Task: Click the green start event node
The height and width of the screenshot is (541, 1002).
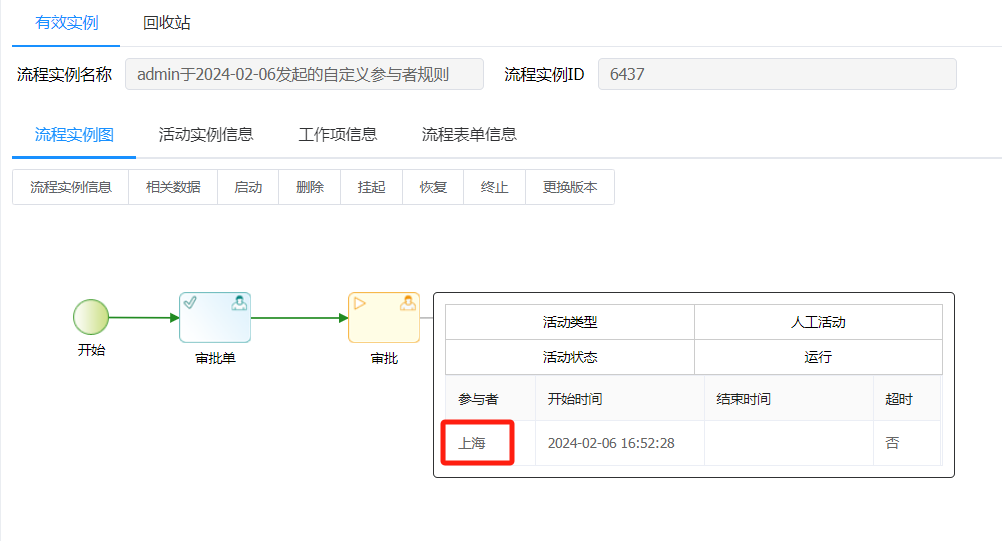Action: tap(91, 317)
